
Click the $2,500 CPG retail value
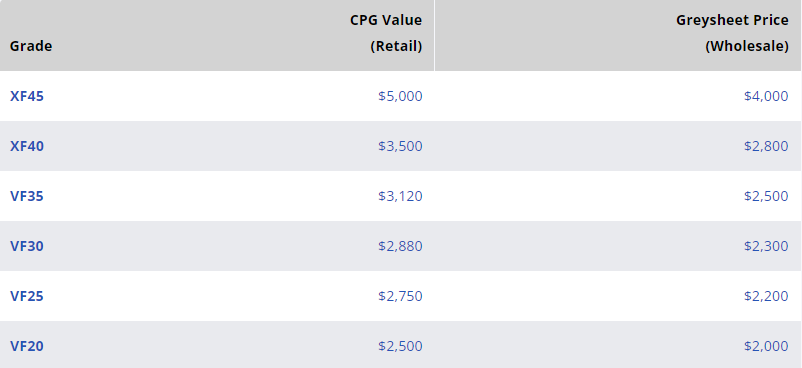(x=400, y=347)
